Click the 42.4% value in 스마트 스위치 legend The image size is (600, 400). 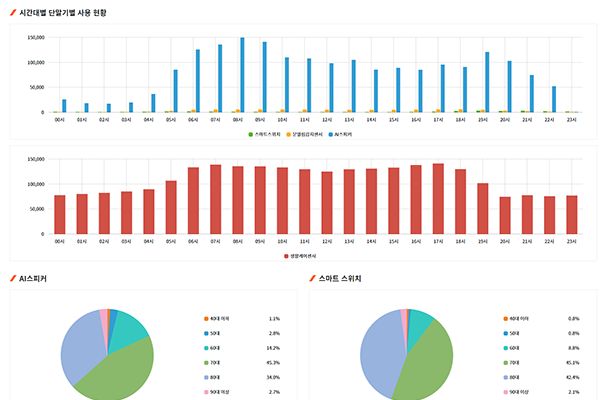click(572, 377)
